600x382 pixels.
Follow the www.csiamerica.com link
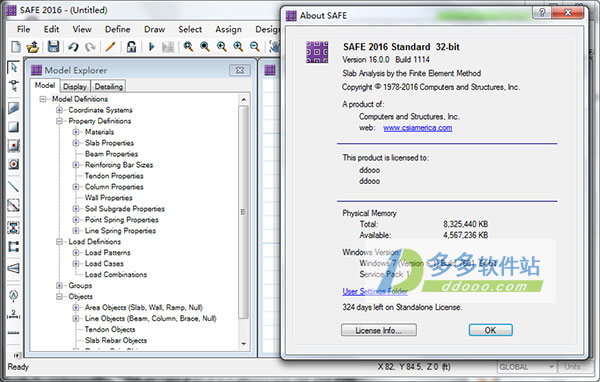pyautogui.click(x=417, y=128)
